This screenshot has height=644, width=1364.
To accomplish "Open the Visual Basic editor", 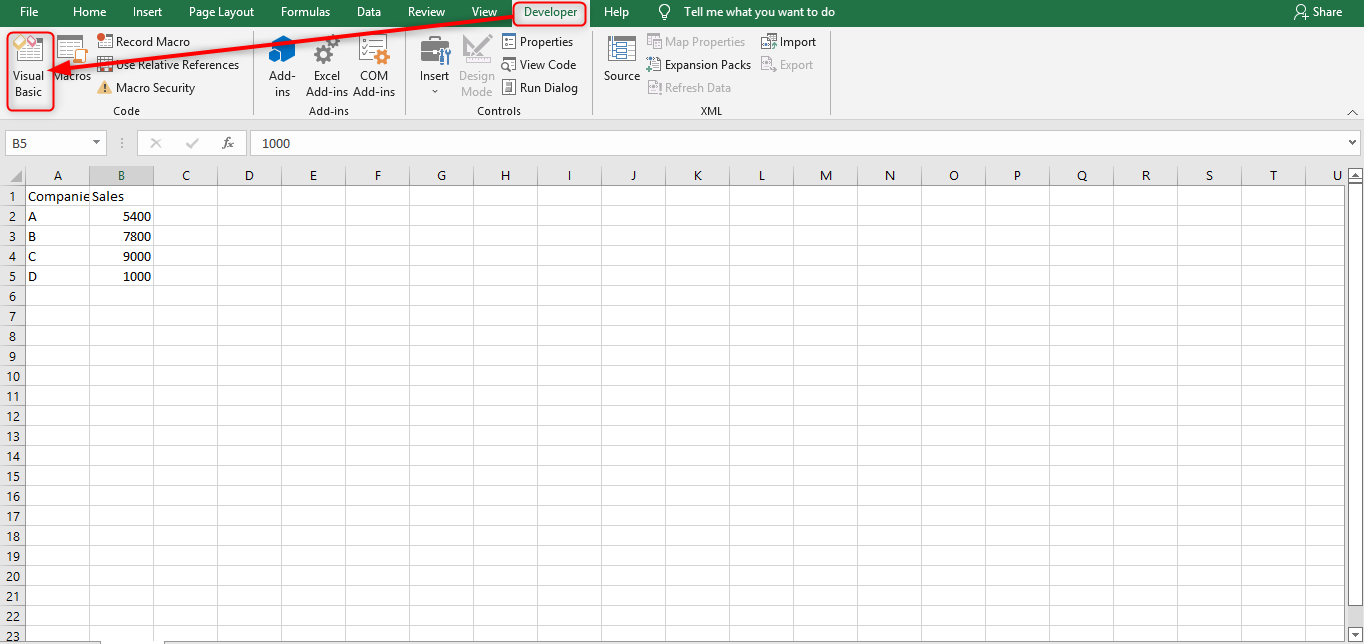I will tap(29, 69).
